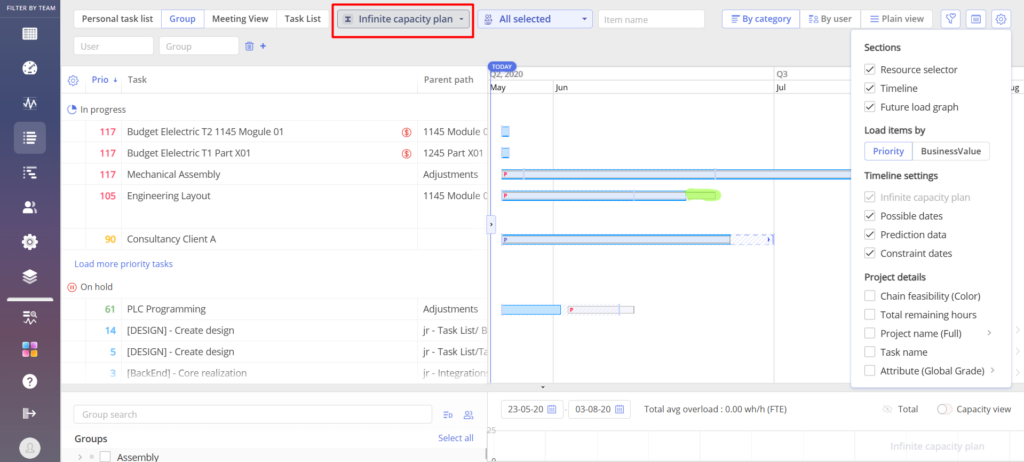Expand the Assembly group tree item

coord(79,457)
